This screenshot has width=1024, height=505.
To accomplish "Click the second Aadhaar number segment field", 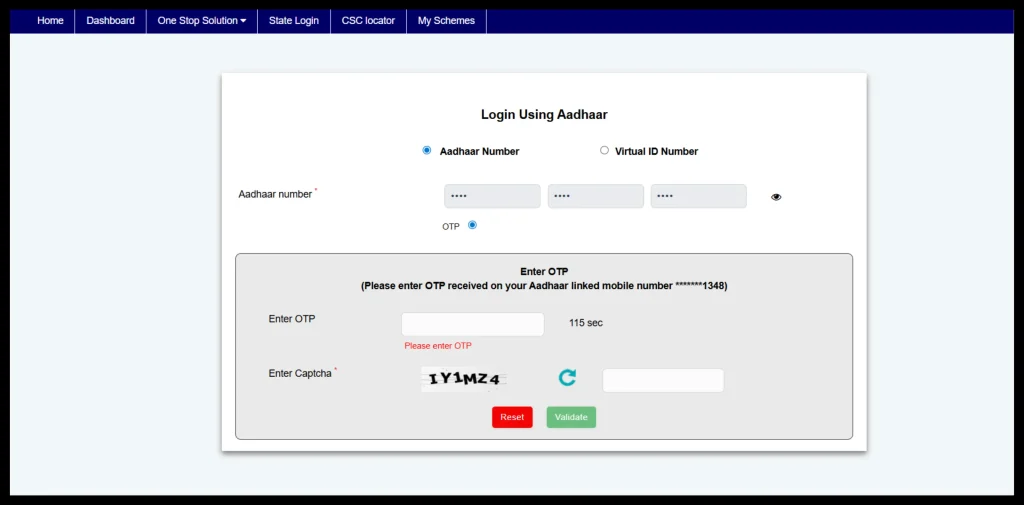I will (595, 196).
